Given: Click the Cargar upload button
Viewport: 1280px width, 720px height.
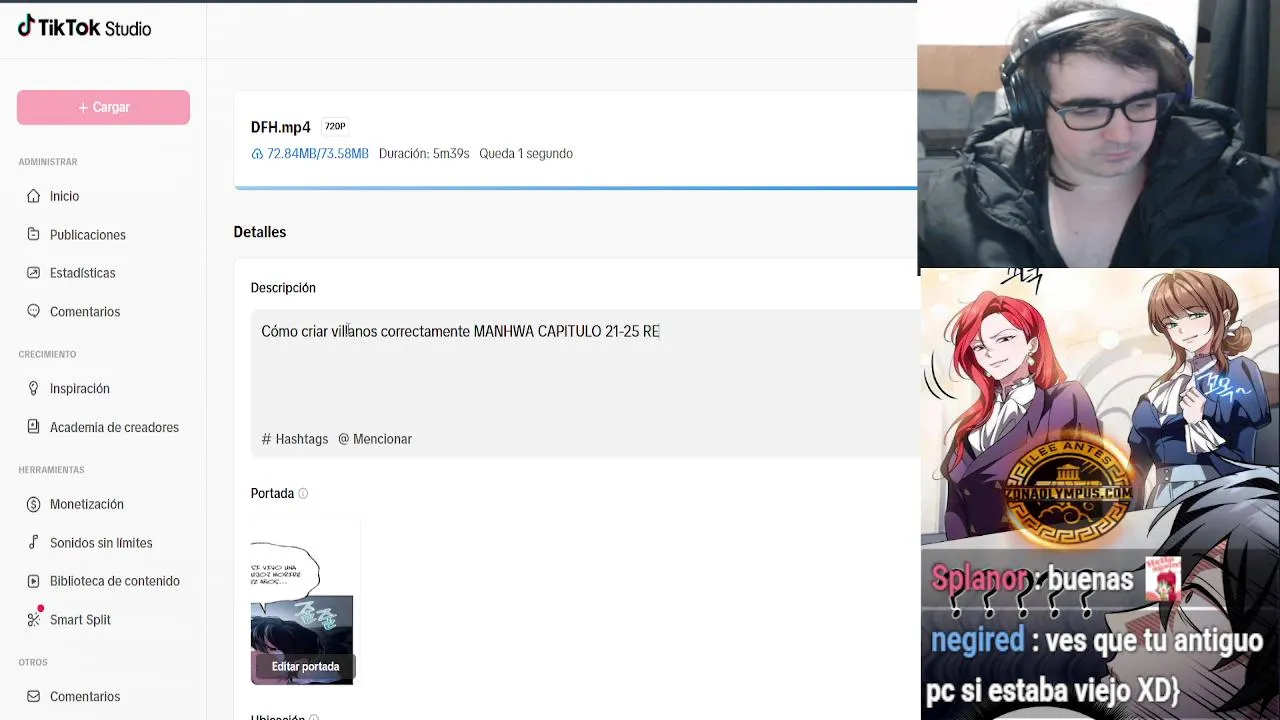Looking at the screenshot, I should (x=103, y=107).
